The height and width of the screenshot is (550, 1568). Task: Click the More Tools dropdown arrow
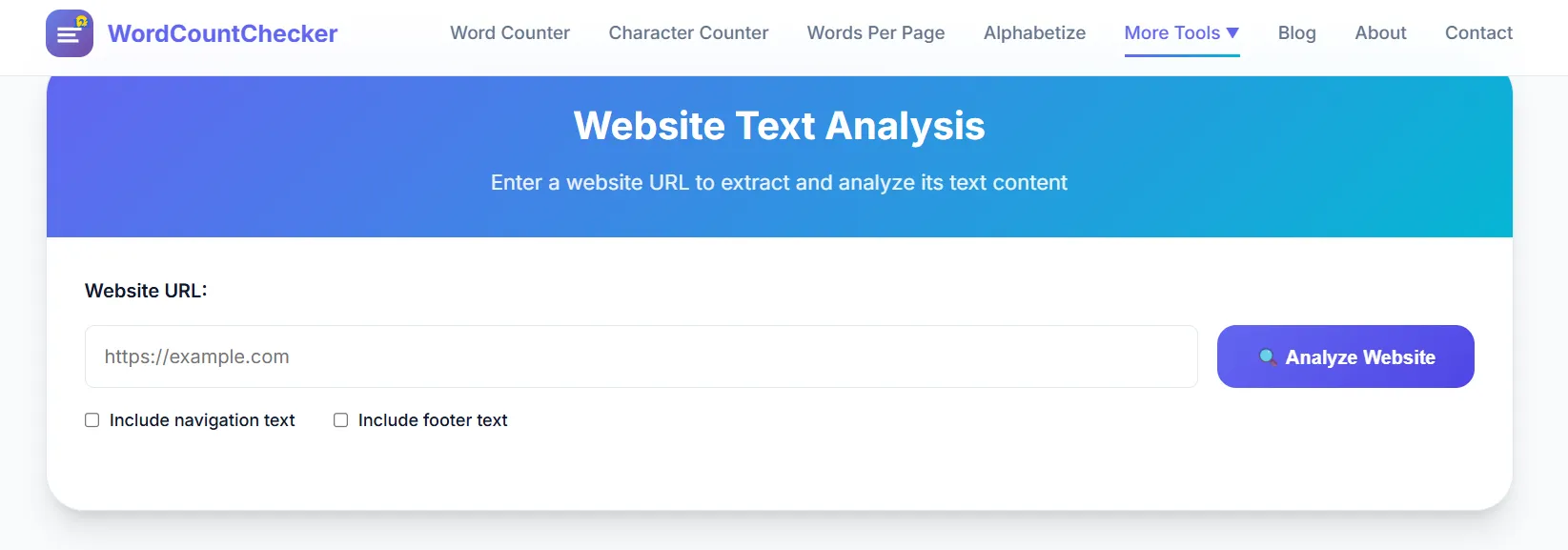pos(1232,32)
